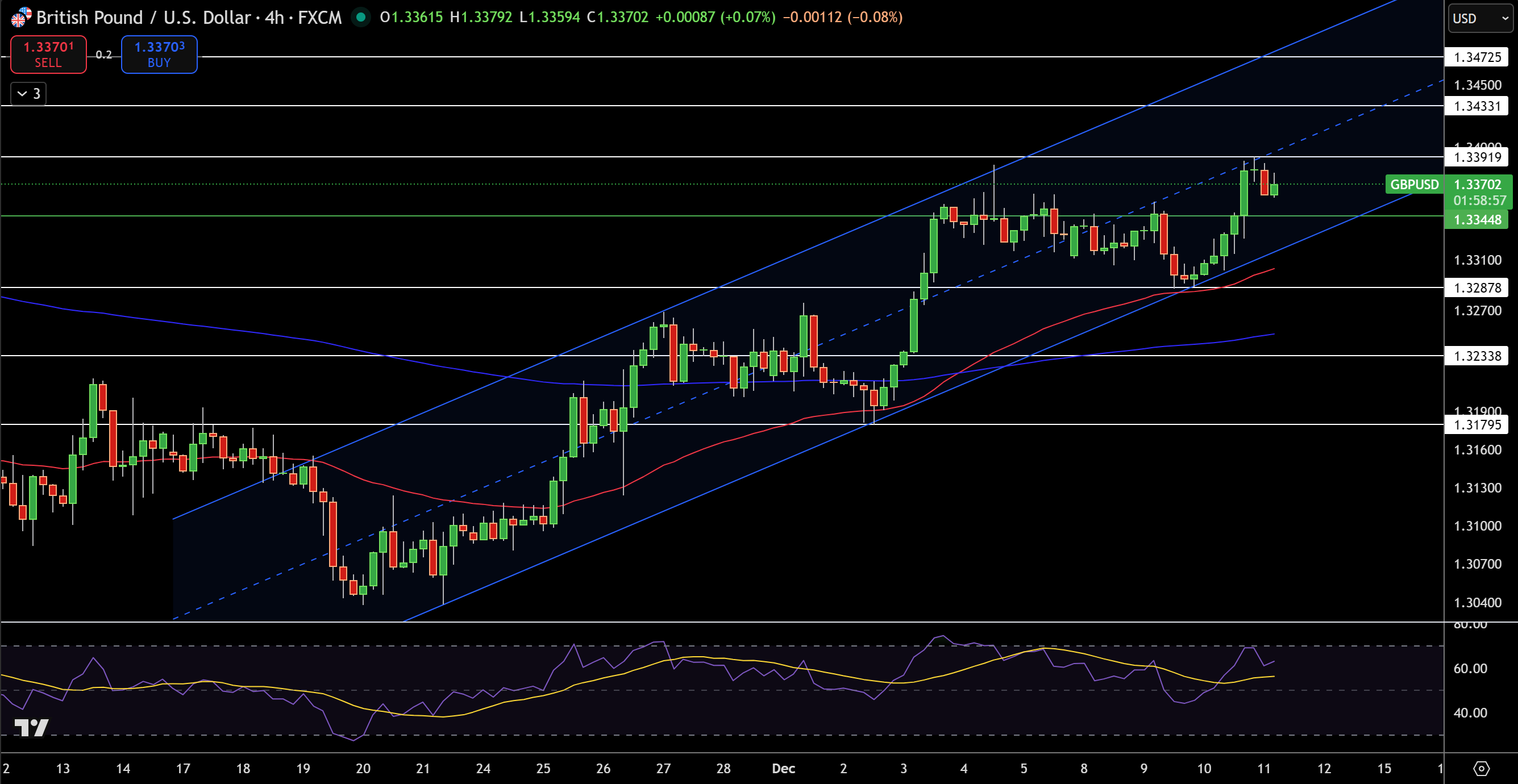
Task: Click the red 1.33701 SELL button
Action: [x=48, y=54]
